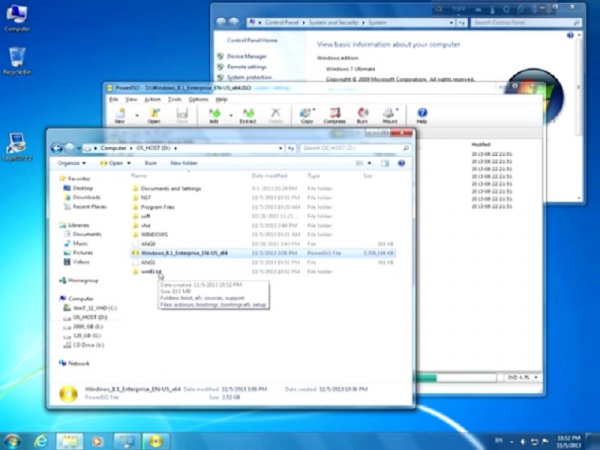Select Network in navigation pane
This screenshot has height=450, width=600.
pos(78,363)
